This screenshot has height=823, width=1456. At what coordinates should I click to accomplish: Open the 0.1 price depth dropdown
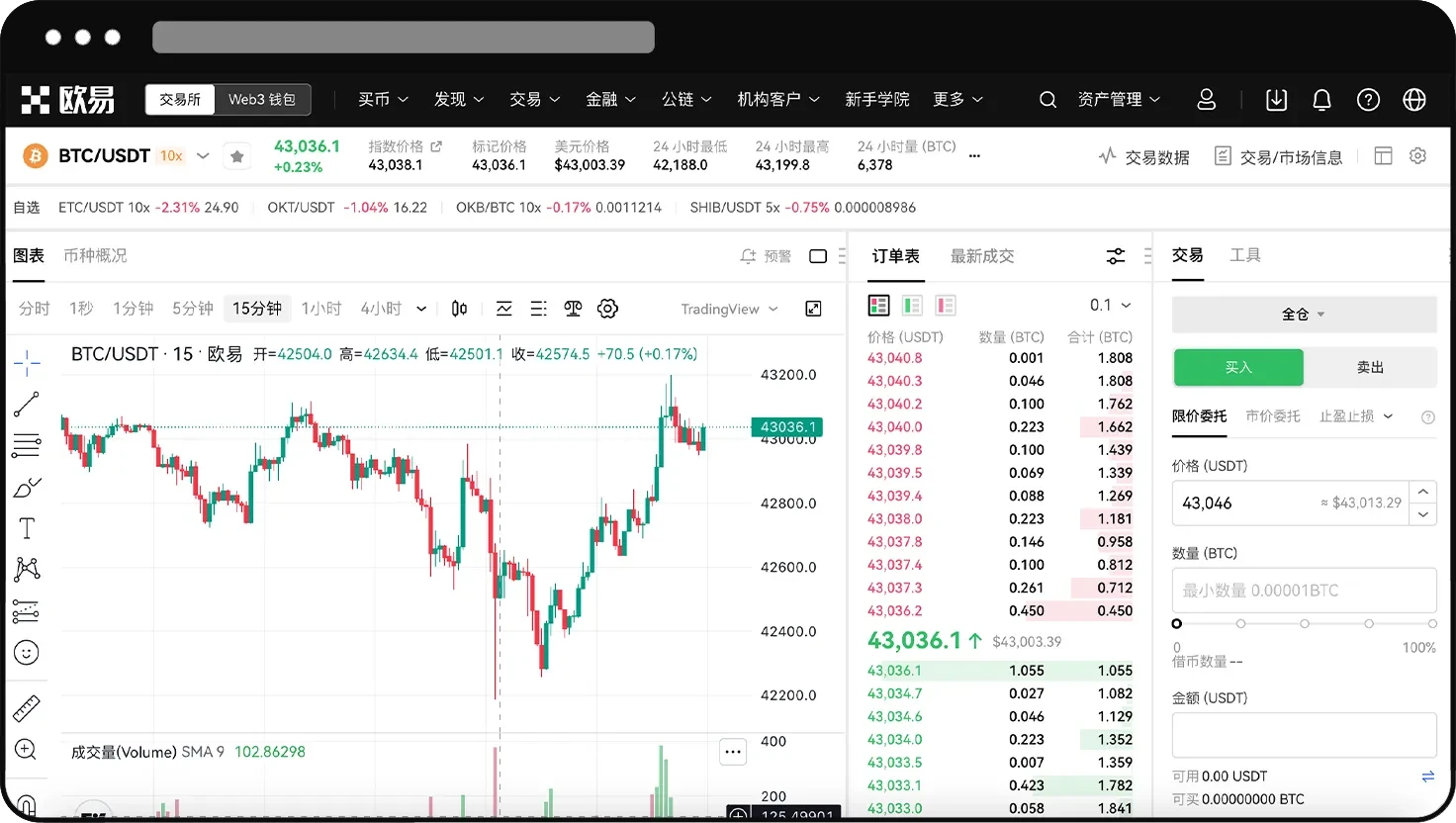pos(1111,305)
